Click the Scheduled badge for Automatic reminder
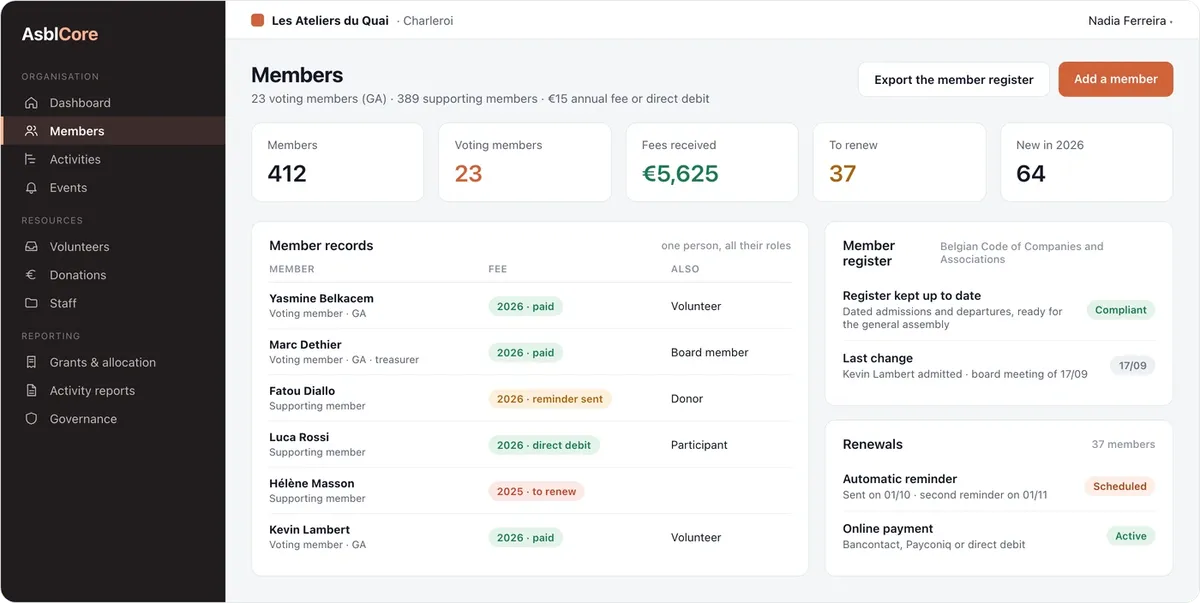Viewport: 1200px width, 603px height. (x=1120, y=487)
